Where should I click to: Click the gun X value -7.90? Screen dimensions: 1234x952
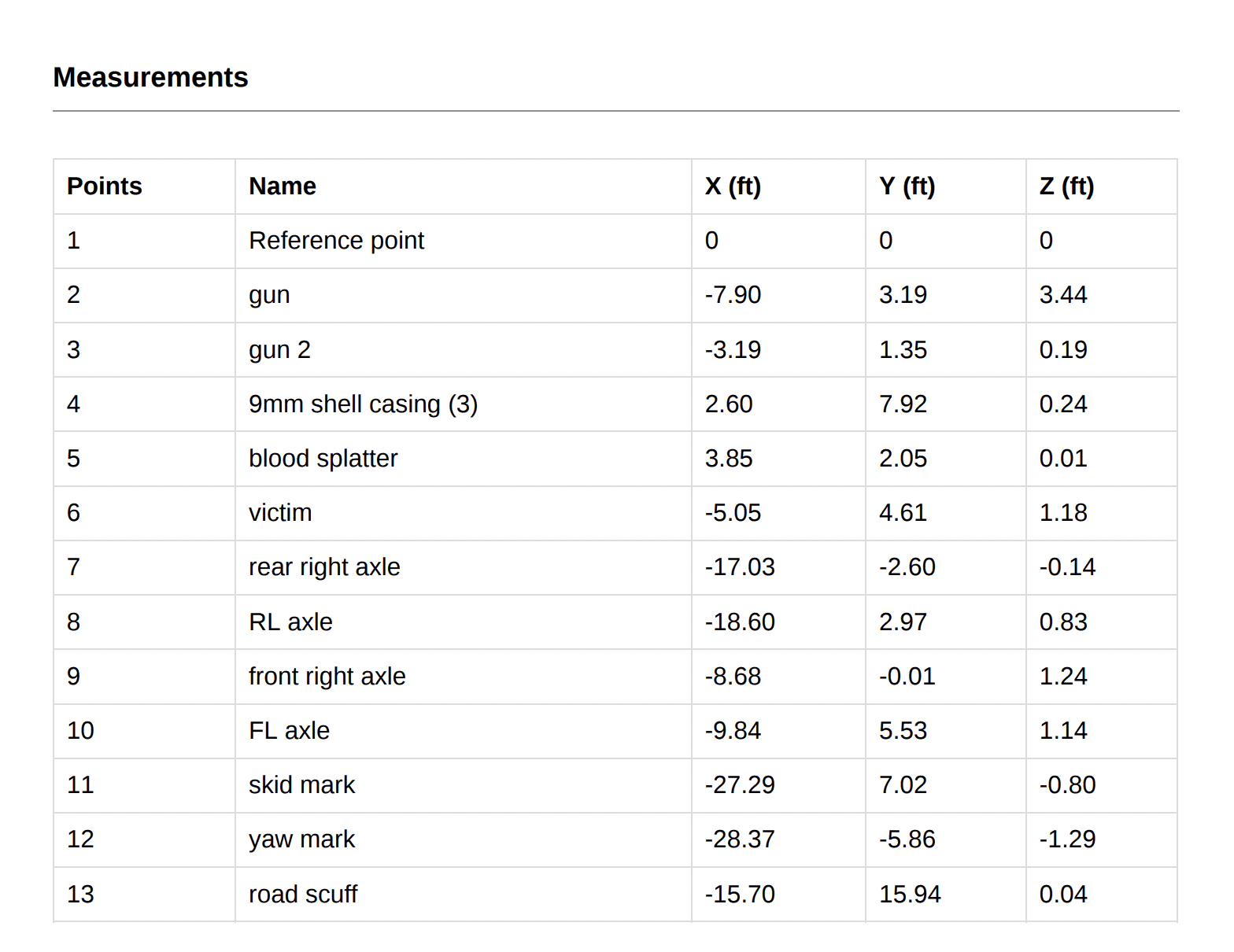click(x=733, y=295)
